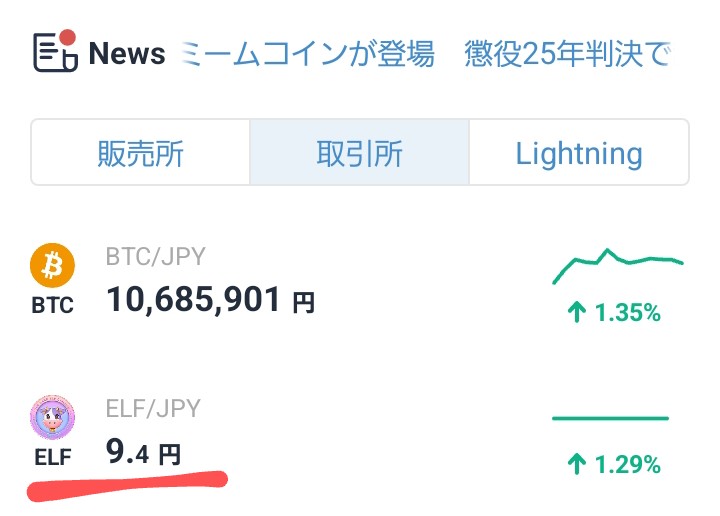The width and height of the screenshot is (720, 516).
Task: Click the News label text
Action: click(127, 53)
